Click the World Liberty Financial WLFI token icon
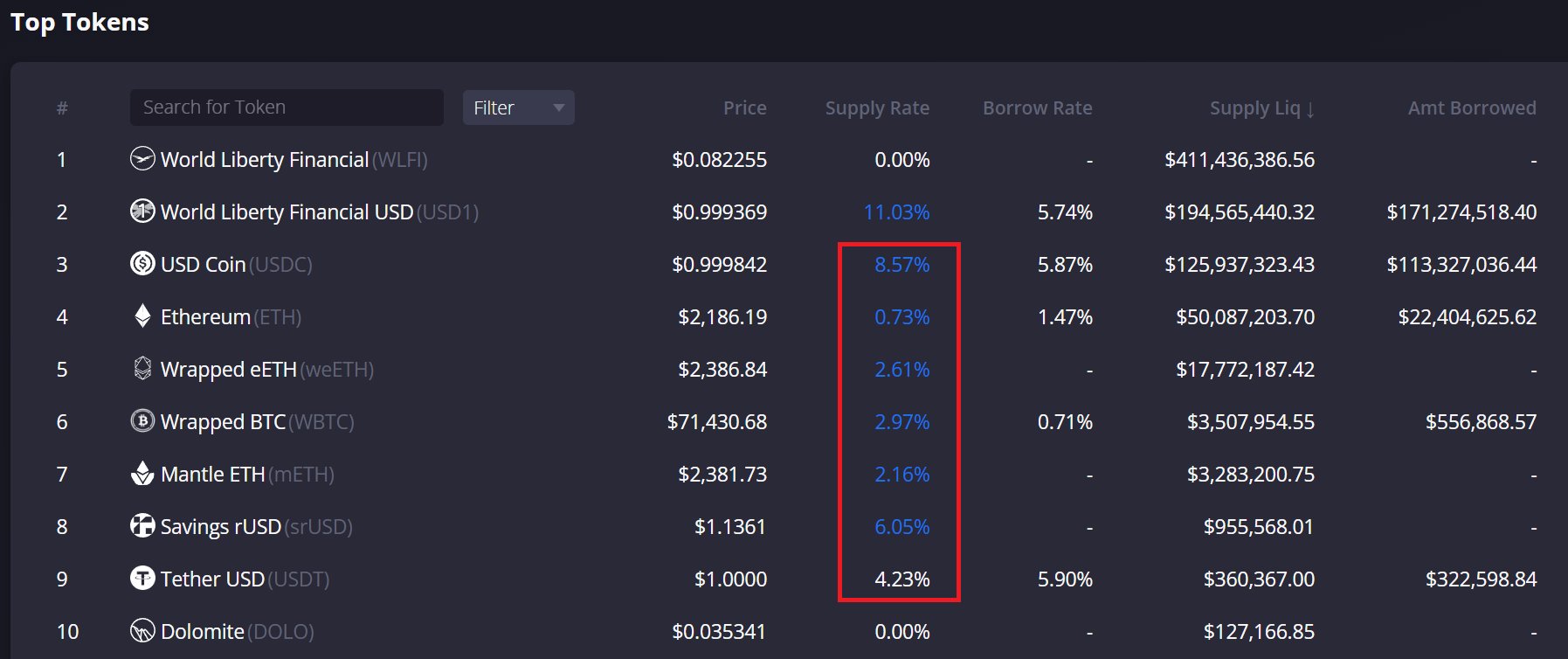 click(142, 159)
